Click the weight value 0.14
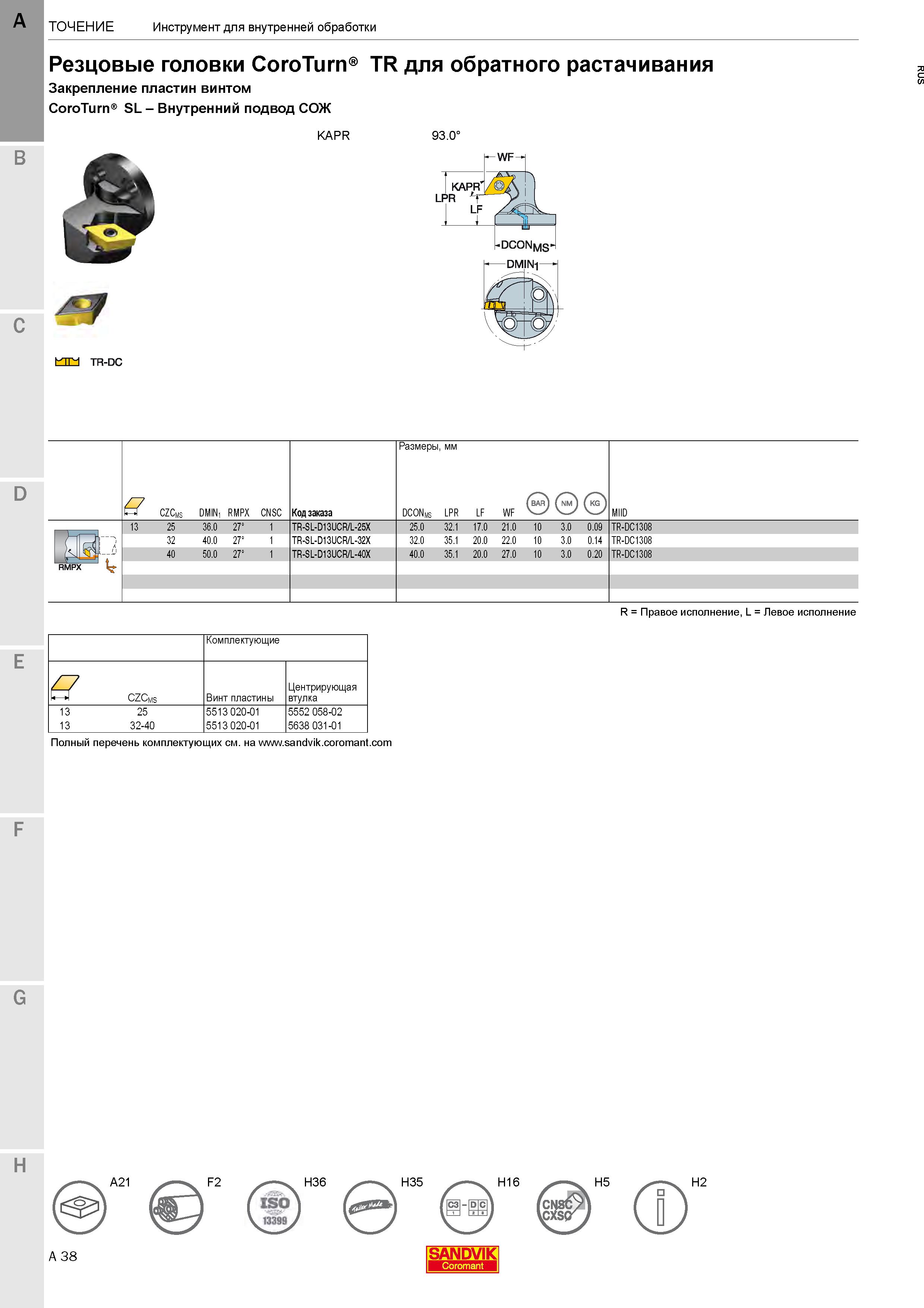 tap(595, 541)
